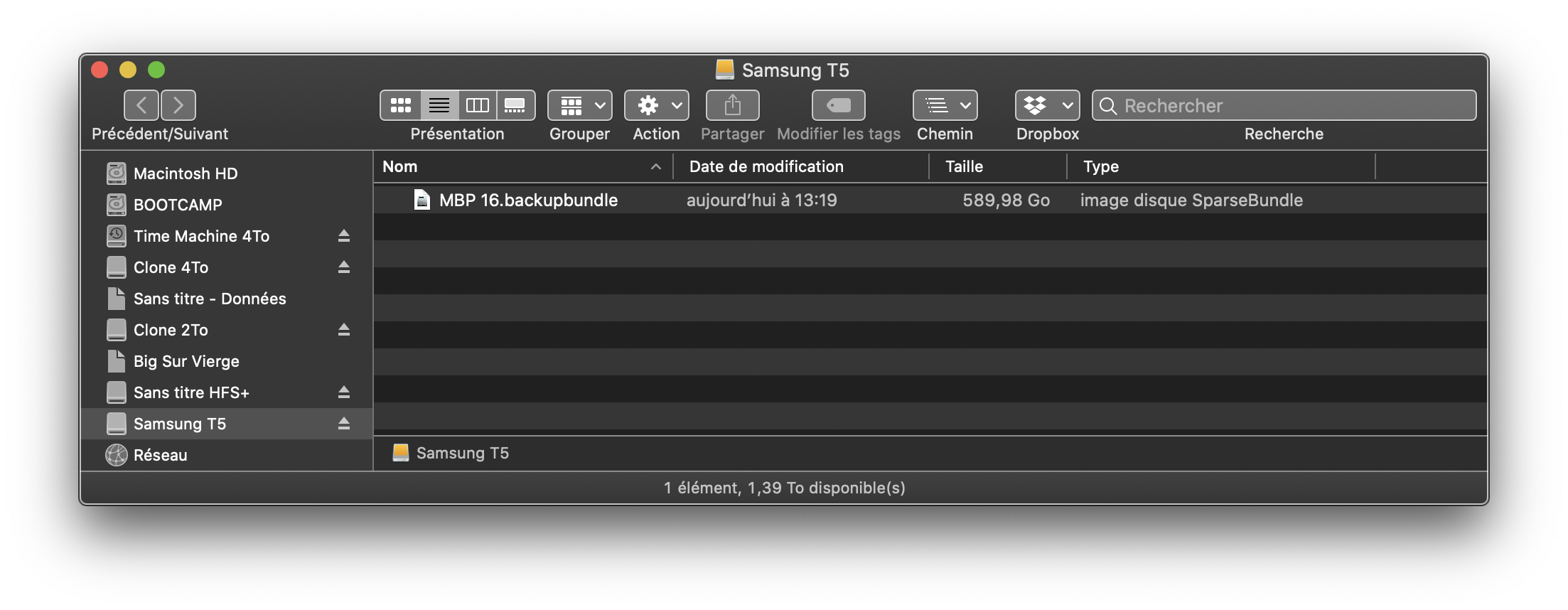This screenshot has height=610, width=1568.
Task: Switch to list view presentation
Action: click(439, 105)
